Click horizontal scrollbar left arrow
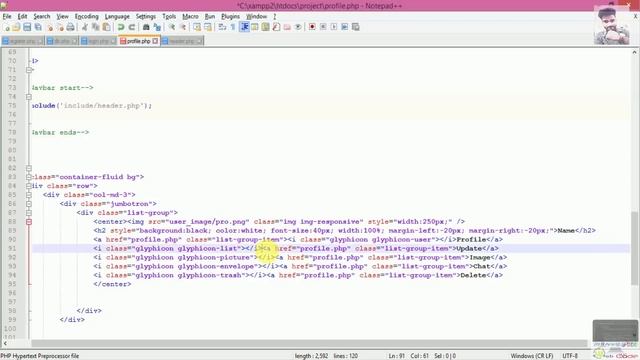This screenshot has width=640, height=360. [x=5, y=344]
